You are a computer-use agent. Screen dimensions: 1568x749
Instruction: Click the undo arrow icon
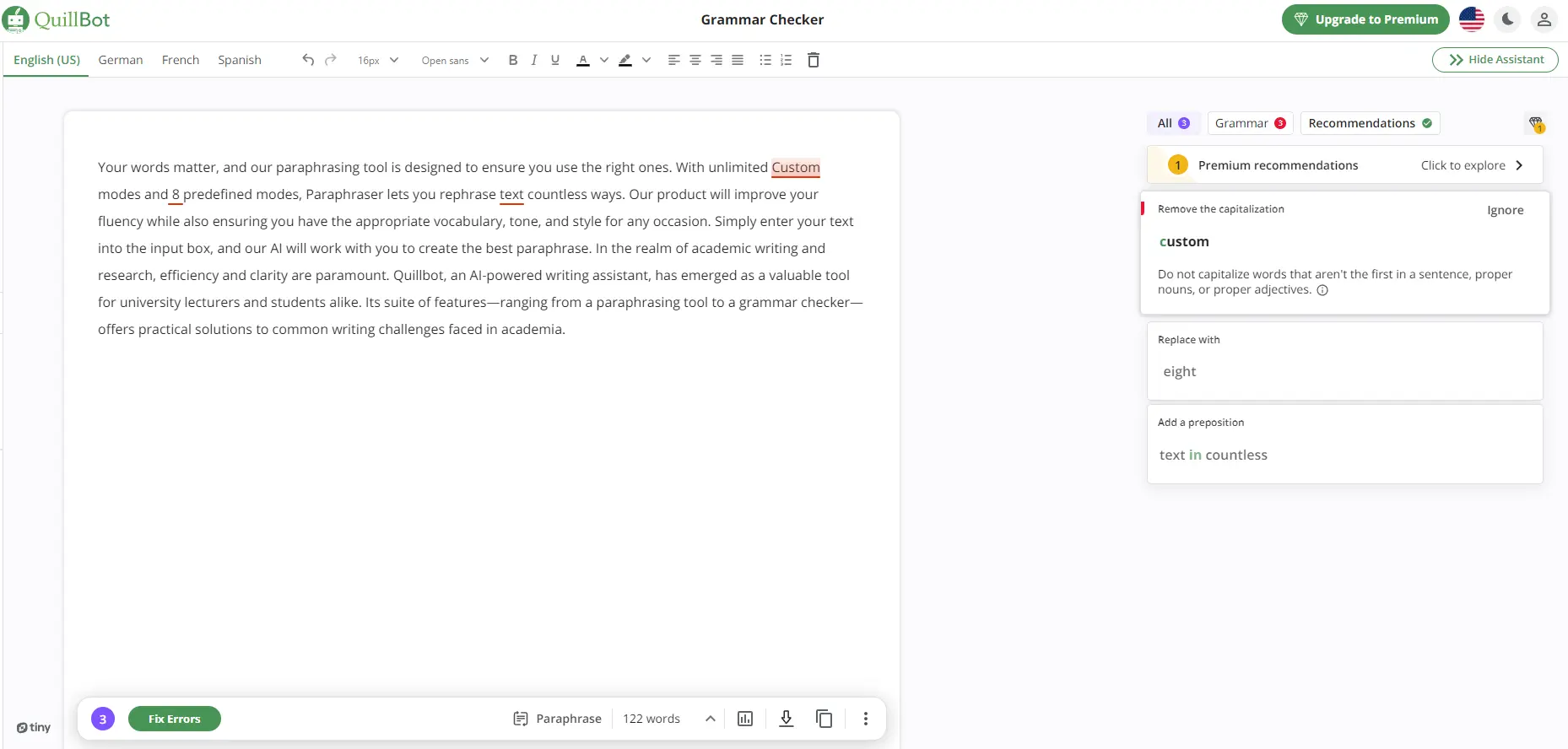click(308, 60)
